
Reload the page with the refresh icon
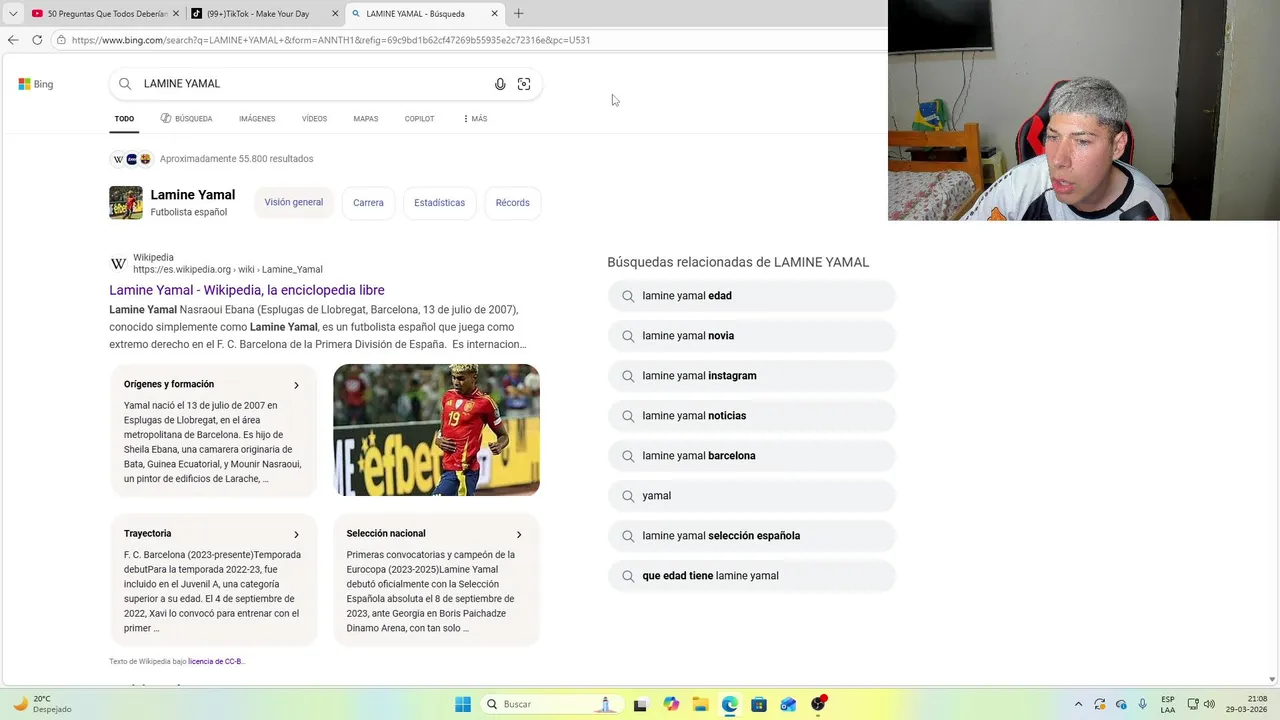point(37,40)
